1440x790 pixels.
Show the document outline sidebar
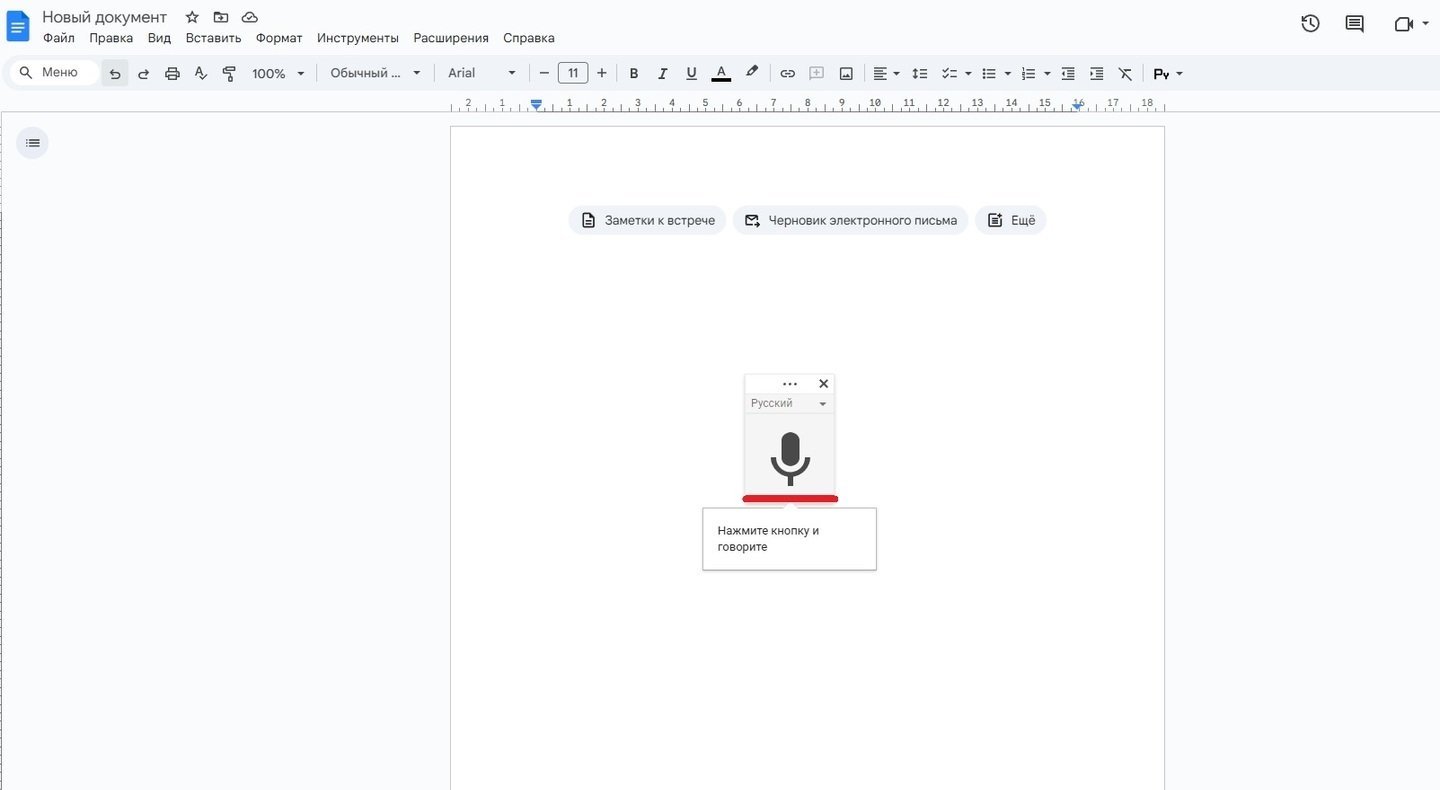click(32, 143)
